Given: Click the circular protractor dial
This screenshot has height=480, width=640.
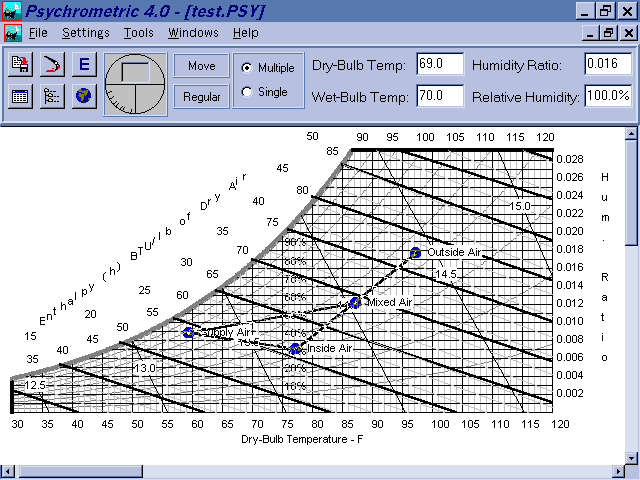Looking at the screenshot, I should [135, 84].
